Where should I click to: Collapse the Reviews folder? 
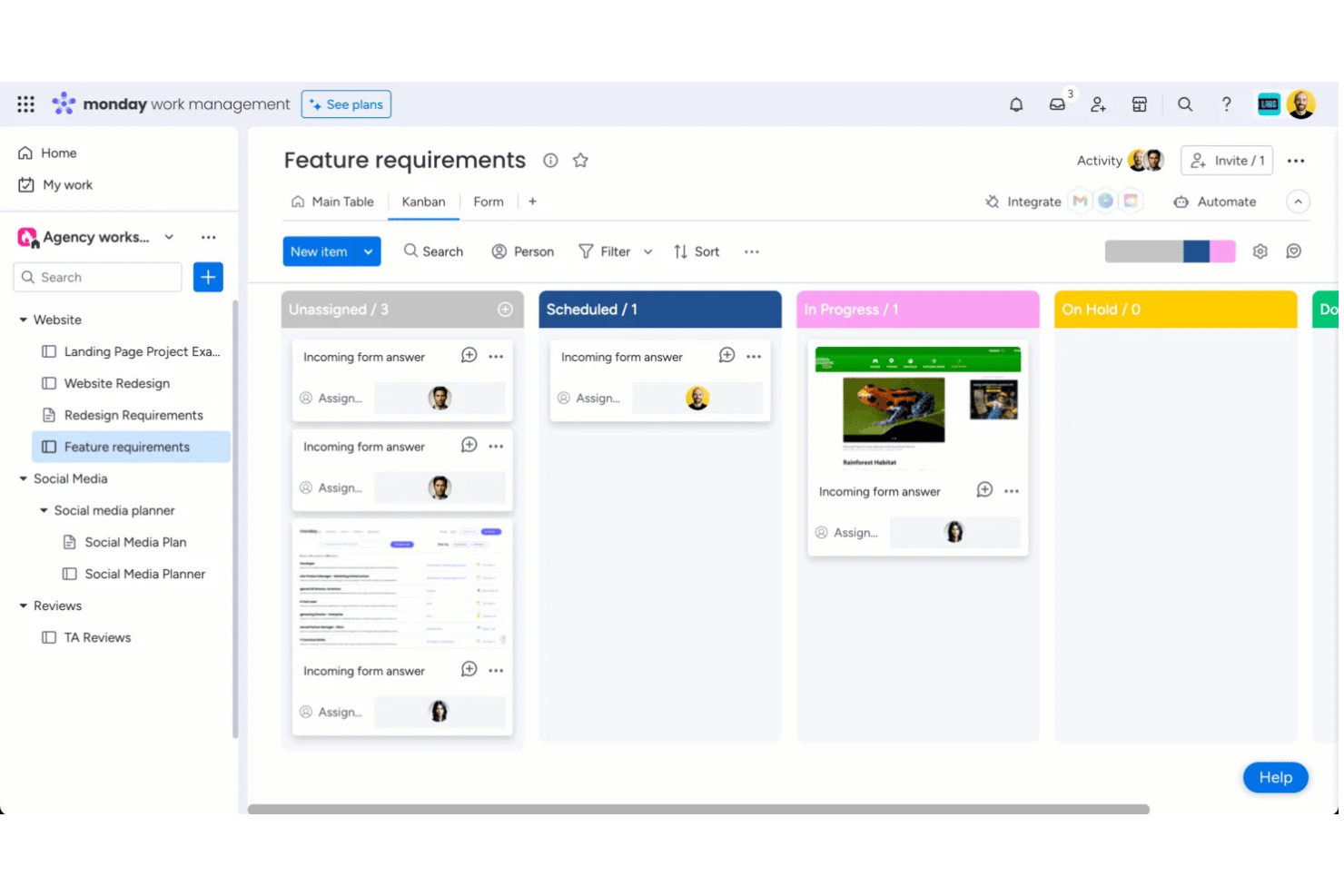point(24,606)
